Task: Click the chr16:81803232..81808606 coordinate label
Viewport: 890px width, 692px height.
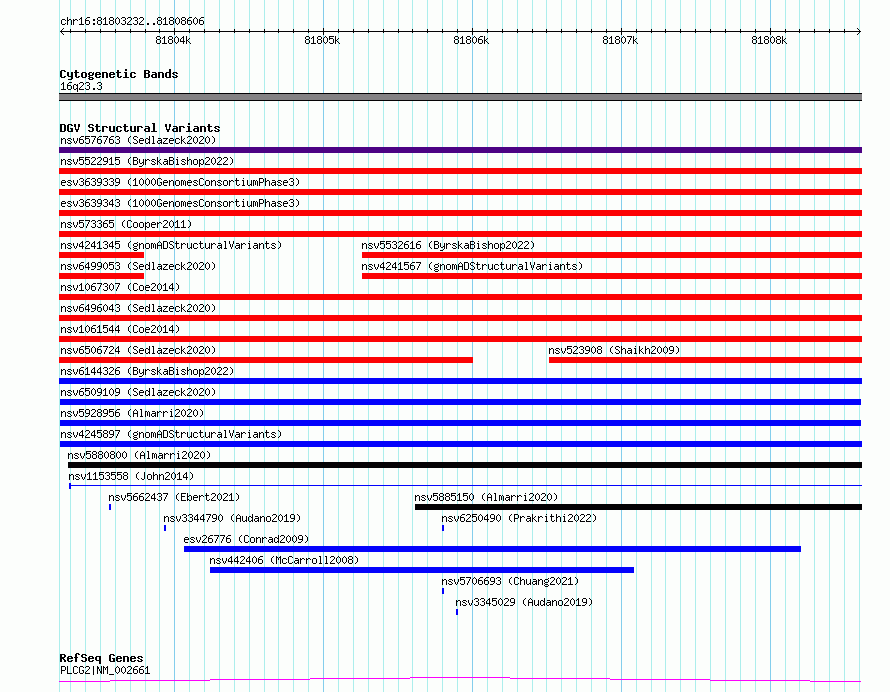Action: coord(132,21)
